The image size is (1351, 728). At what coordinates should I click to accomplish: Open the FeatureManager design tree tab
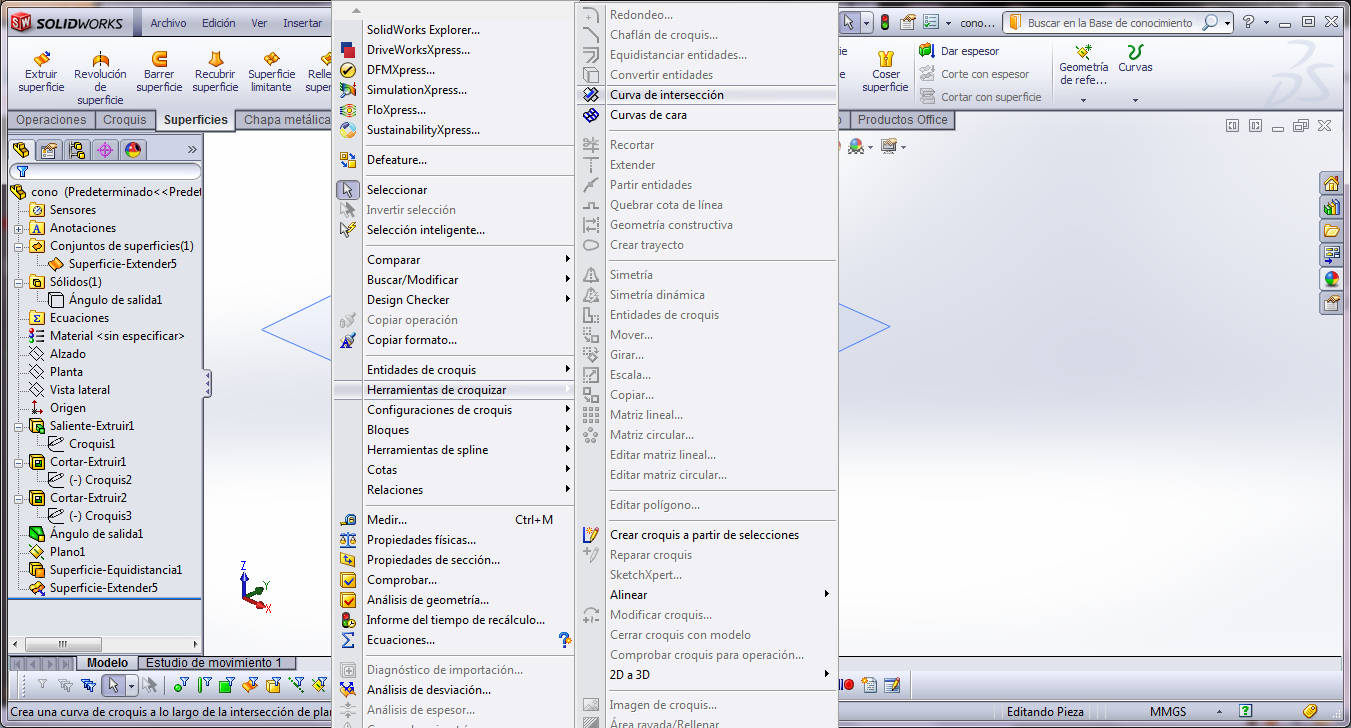tap(20, 150)
